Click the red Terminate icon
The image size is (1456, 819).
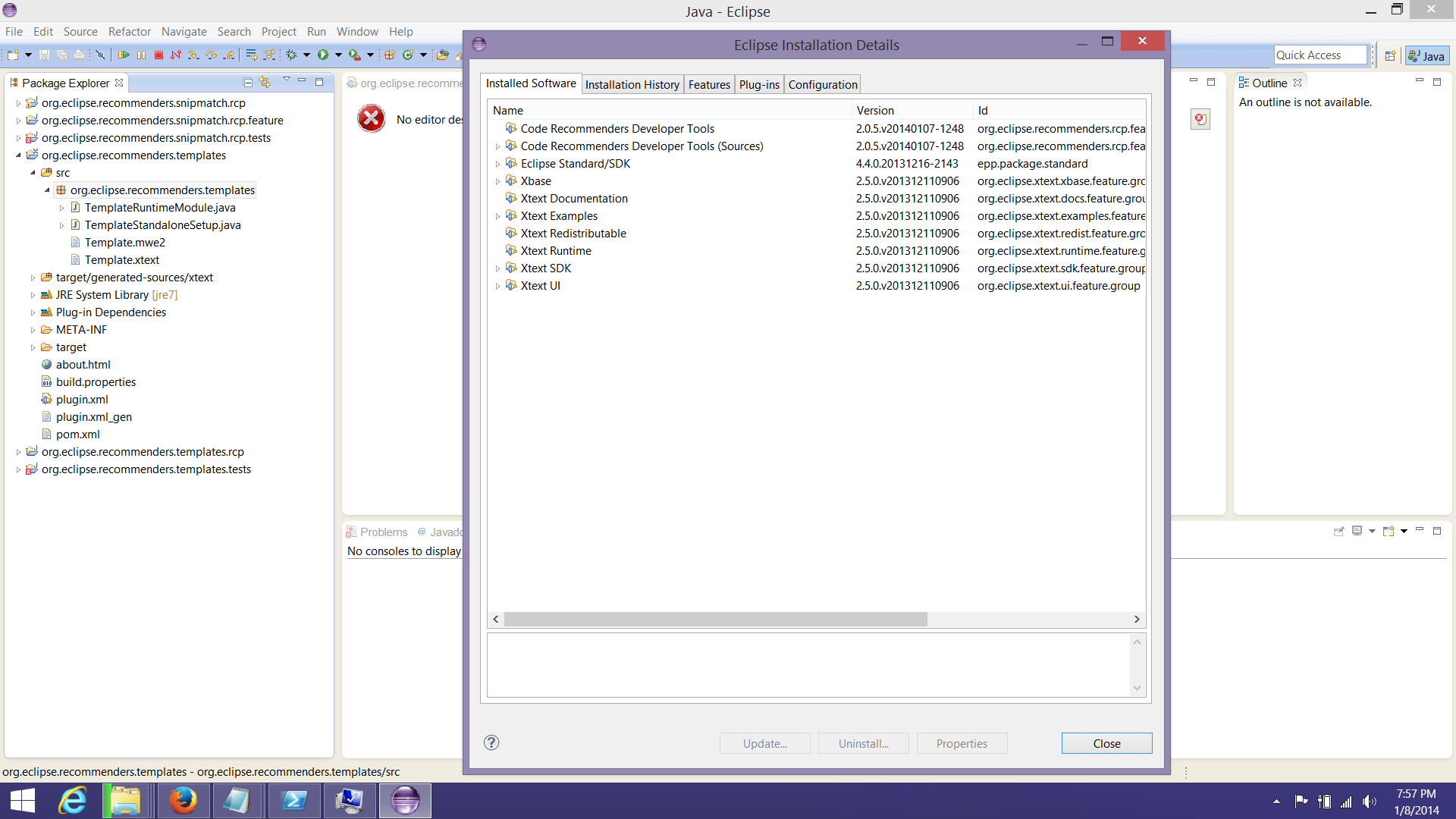[x=158, y=55]
